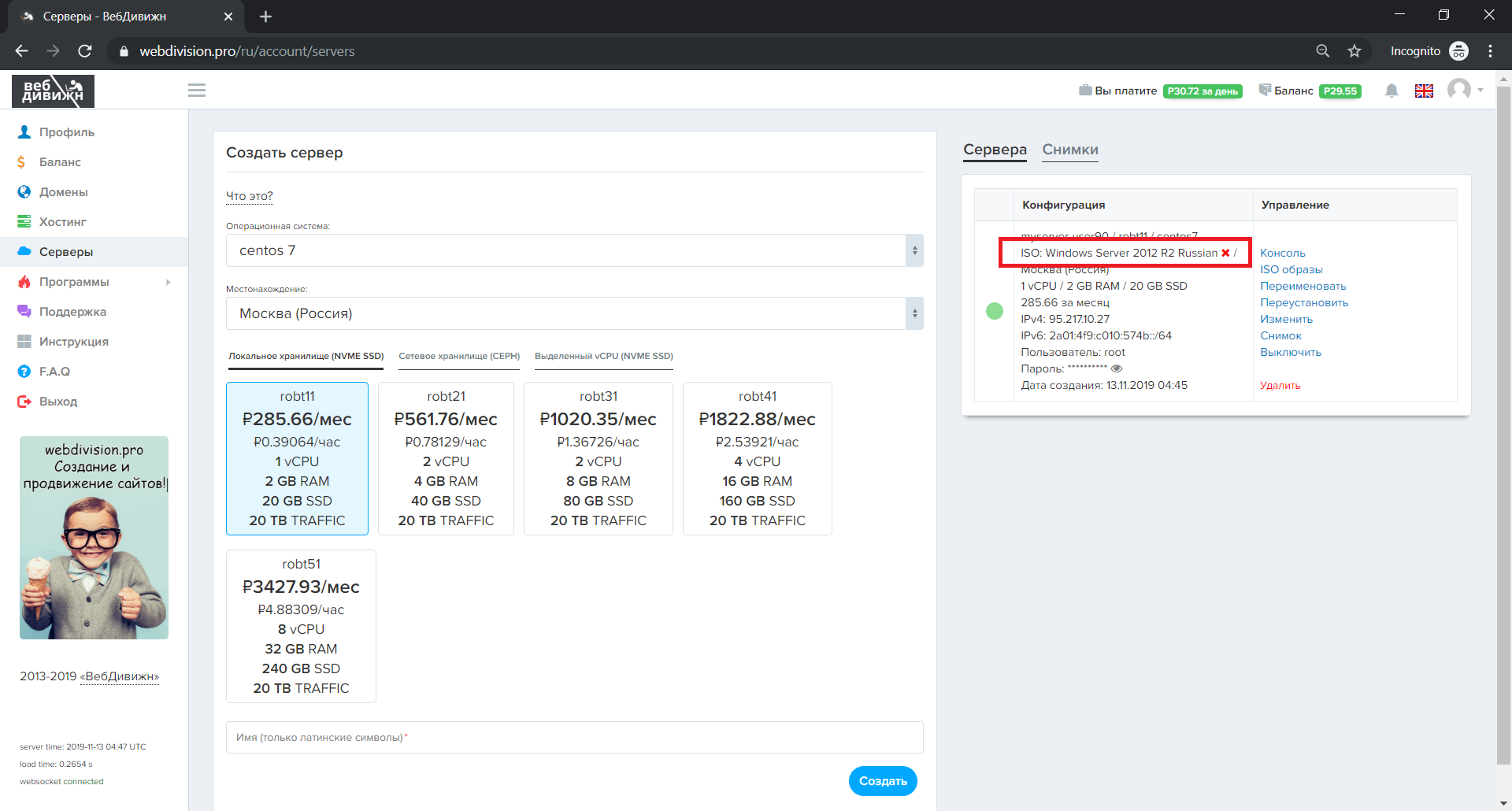Image resolution: width=1512 pixels, height=811 pixels.
Task: Switch to the Снимки tab
Action: tap(1069, 150)
